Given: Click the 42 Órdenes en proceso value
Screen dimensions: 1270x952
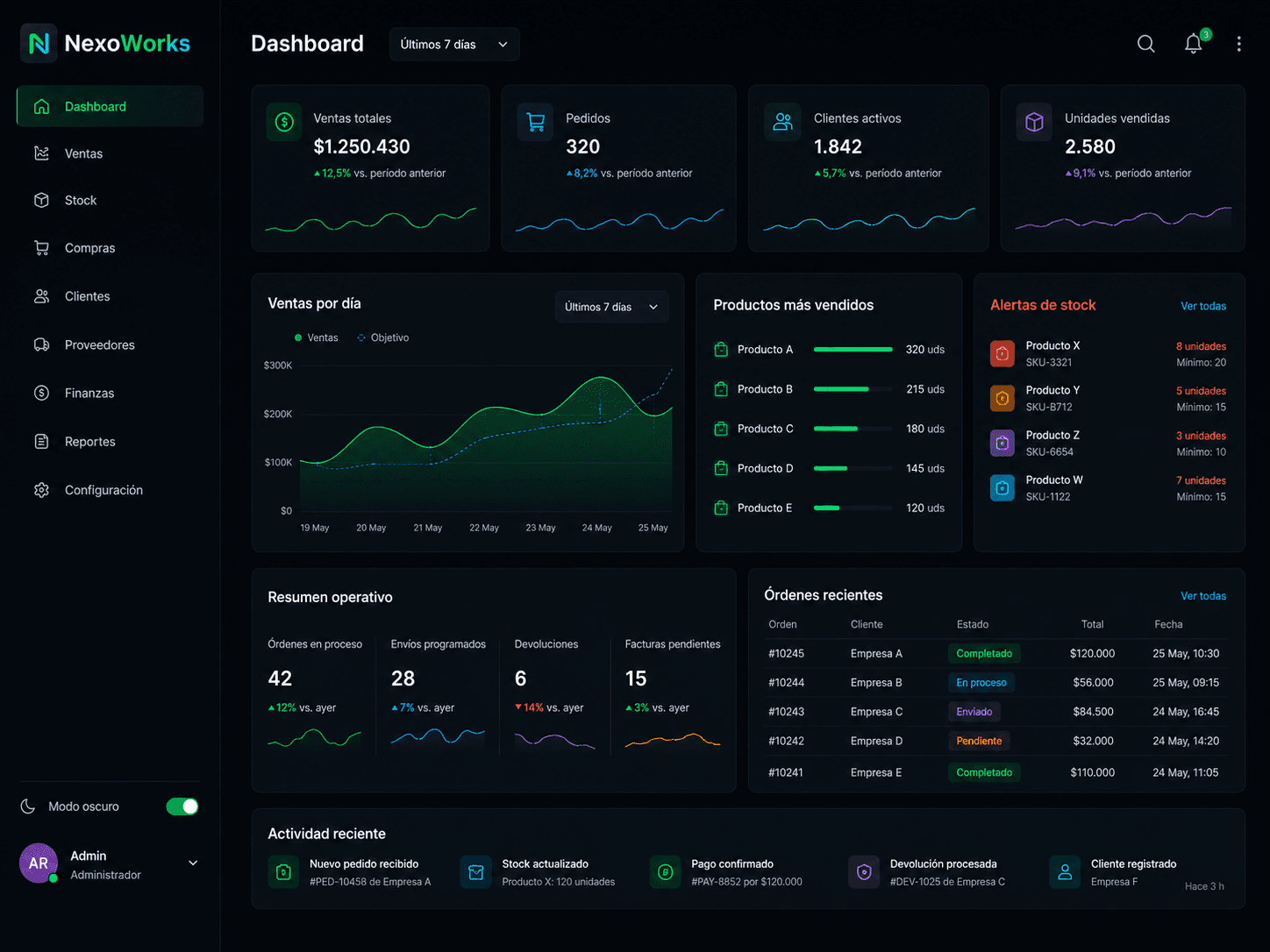Looking at the screenshot, I should click(280, 678).
